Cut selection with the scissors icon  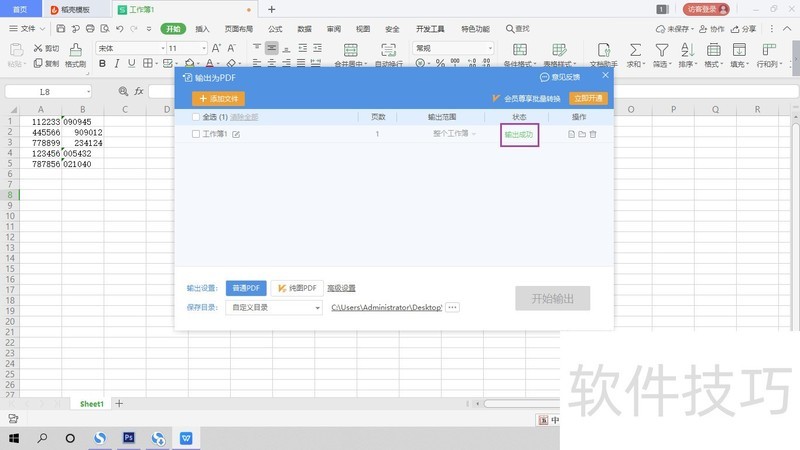coord(38,48)
